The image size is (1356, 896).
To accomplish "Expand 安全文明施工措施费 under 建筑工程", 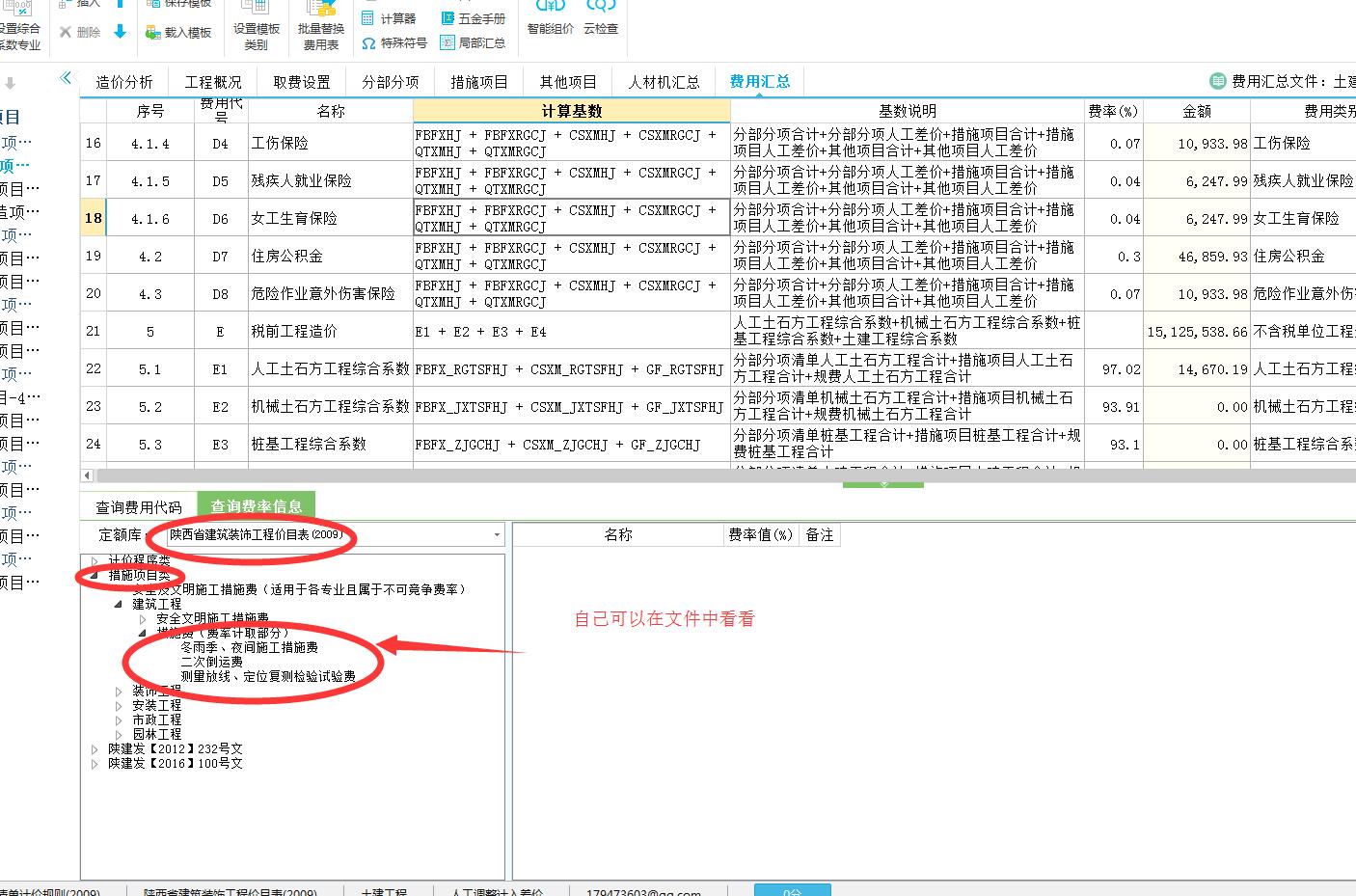I will [143, 618].
